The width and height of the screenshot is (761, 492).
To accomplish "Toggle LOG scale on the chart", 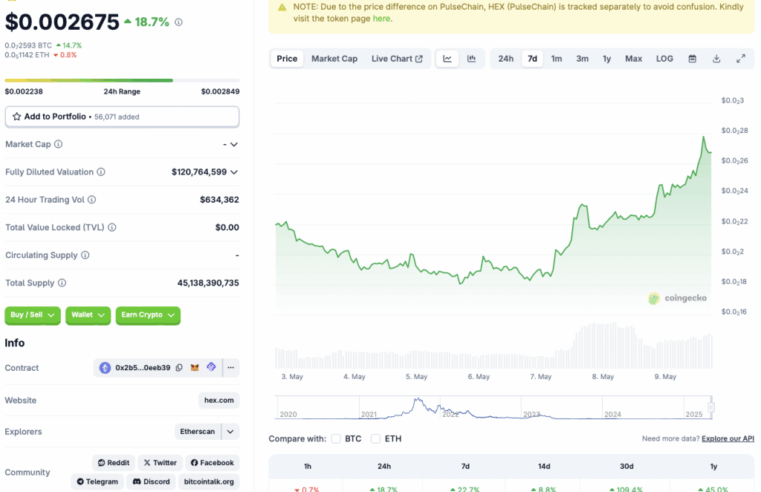I will click(664, 59).
